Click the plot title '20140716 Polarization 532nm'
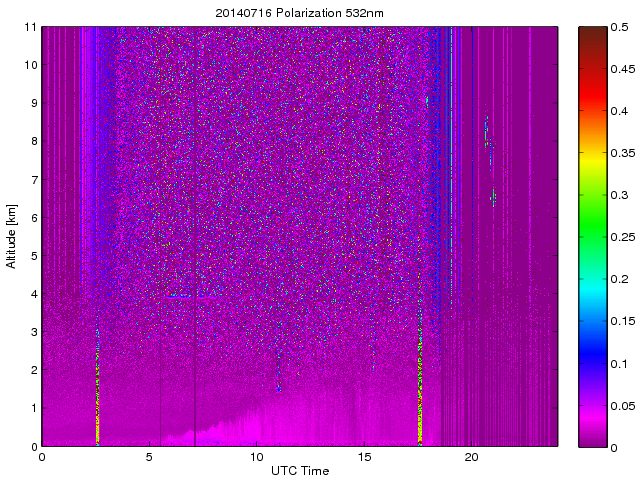The width and height of the screenshot is (640, 480). tap(299, 13)
